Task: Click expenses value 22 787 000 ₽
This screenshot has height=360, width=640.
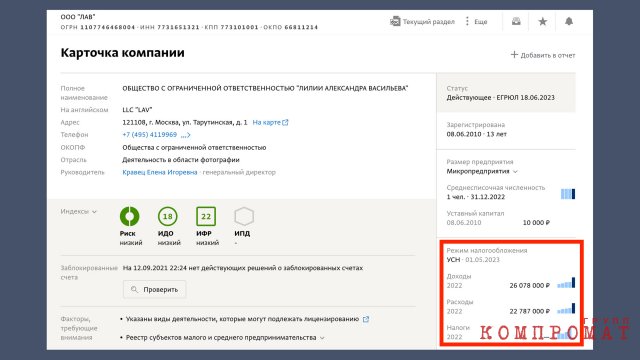Action: [529, 311]
